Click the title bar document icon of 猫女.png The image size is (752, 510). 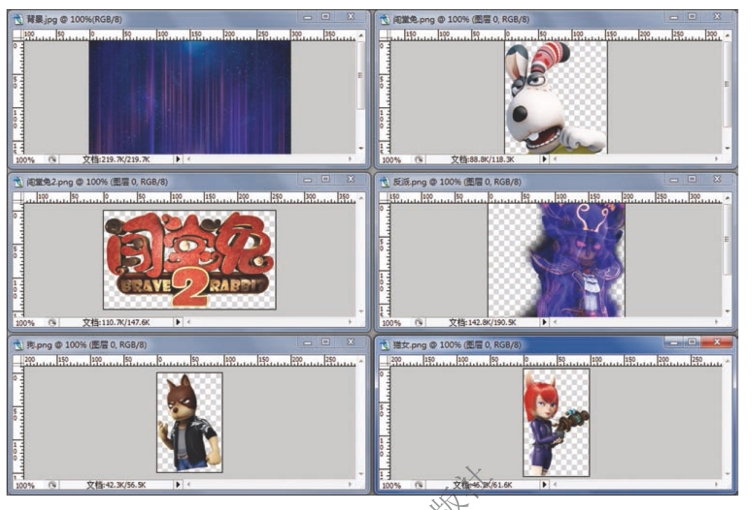(x=382, y=344)
